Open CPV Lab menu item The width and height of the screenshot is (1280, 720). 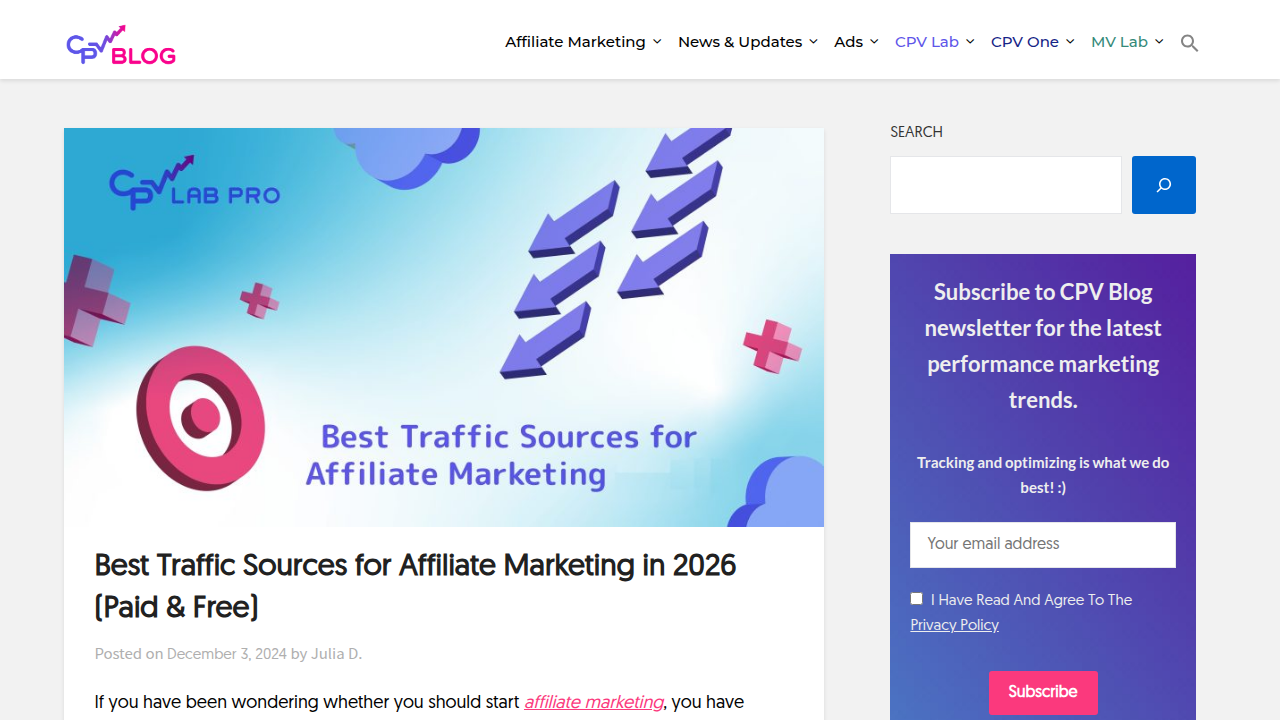pos(927,42)
